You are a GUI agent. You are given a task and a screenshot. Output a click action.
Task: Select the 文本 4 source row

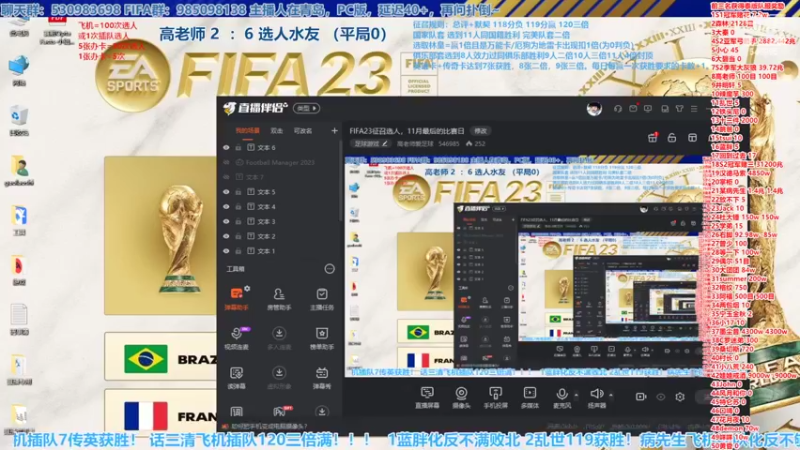[x=280, y=207]
